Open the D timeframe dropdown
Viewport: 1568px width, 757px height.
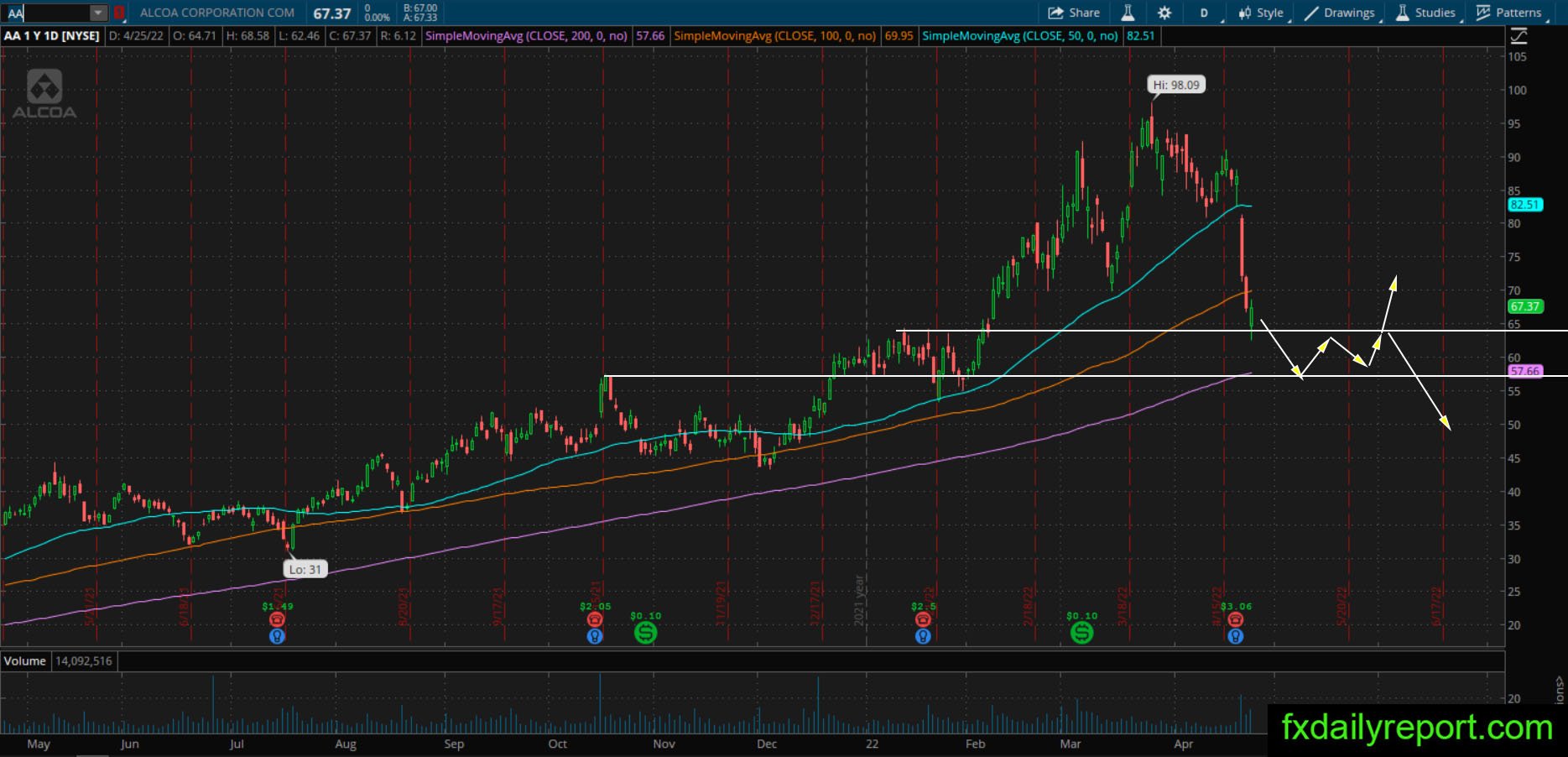(x=1206, y=13)
